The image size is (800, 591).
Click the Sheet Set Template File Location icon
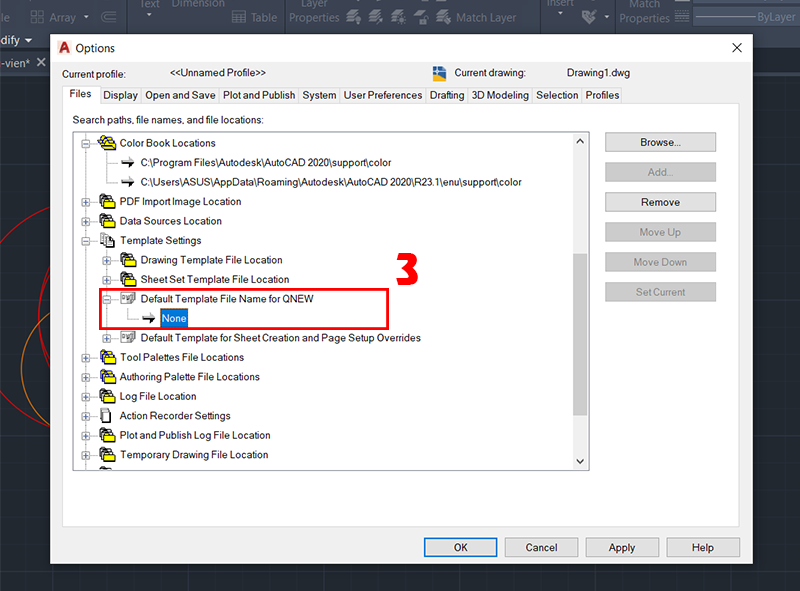coord(128,279)
